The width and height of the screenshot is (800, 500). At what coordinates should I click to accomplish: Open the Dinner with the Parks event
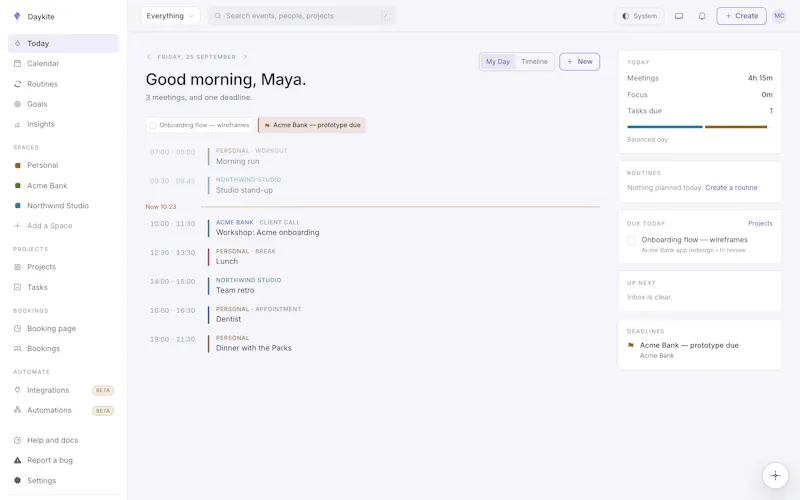[x=373, y=343]
